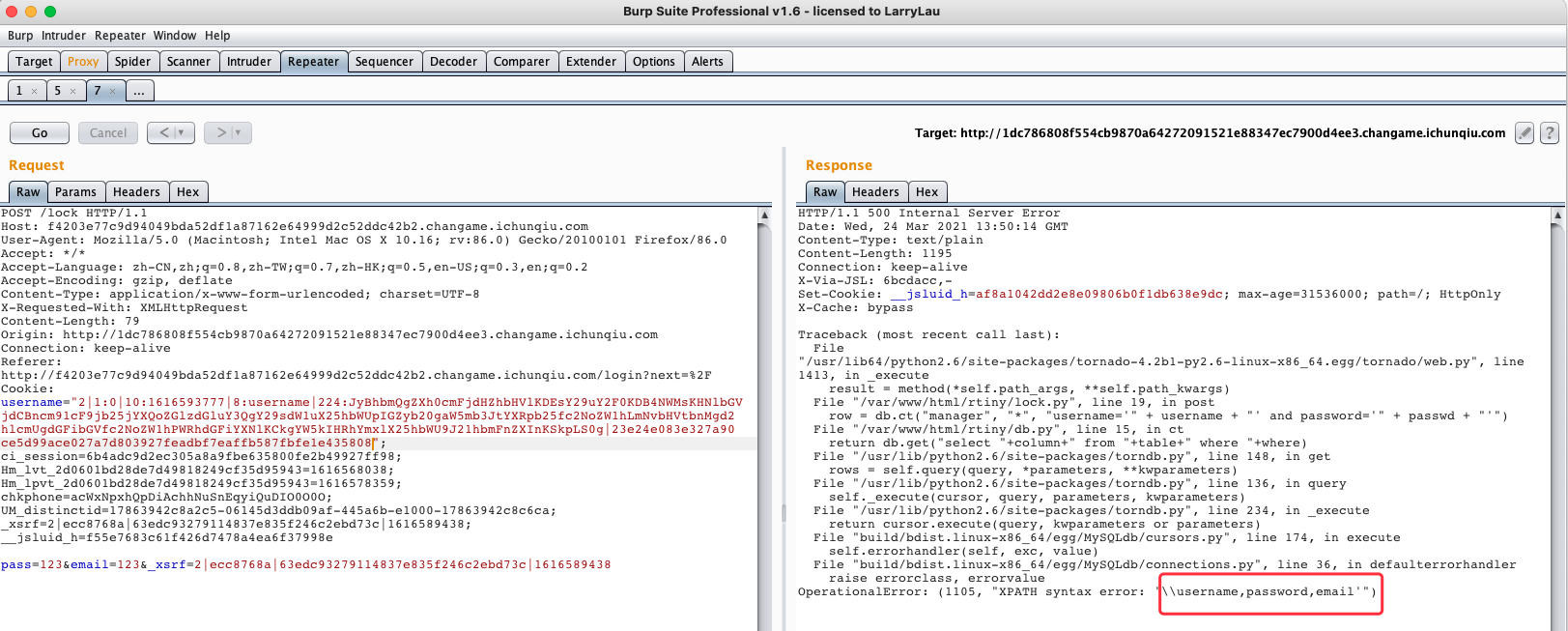Open the previous-request history dropdown arrow

point(183,132)
